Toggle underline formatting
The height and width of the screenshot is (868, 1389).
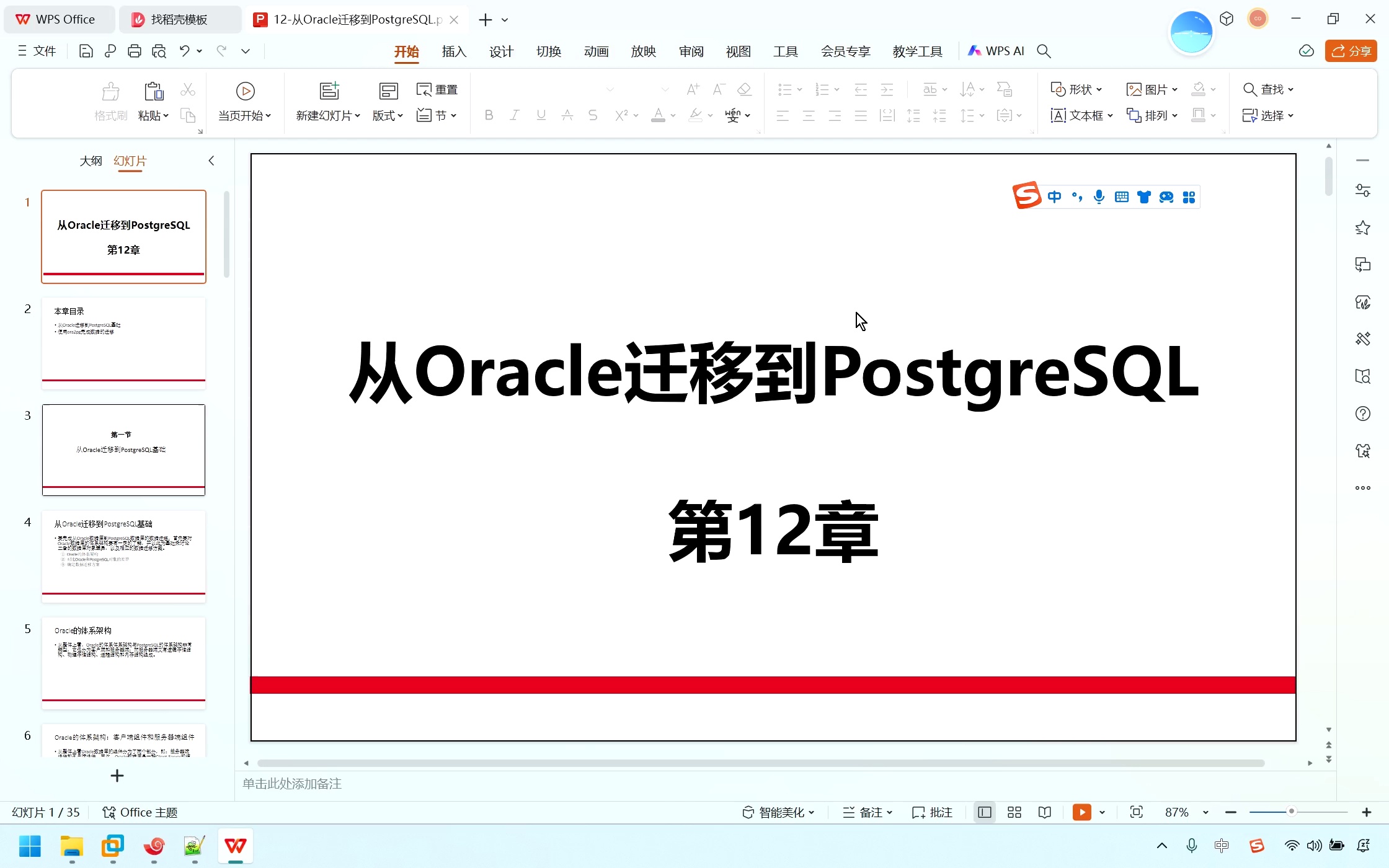(x=541, y=115)
